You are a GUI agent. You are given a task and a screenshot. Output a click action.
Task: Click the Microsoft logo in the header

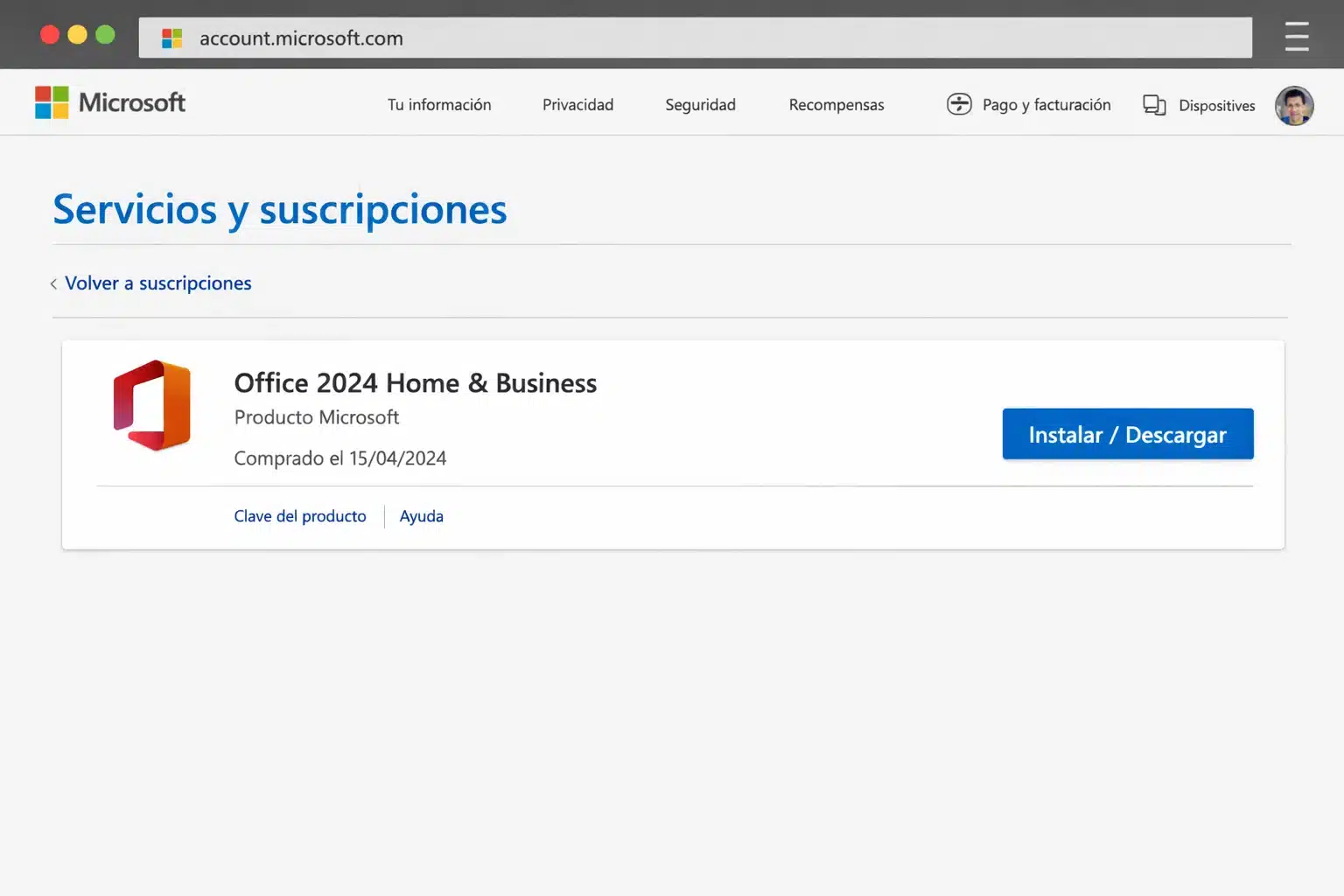pos(109,102)
